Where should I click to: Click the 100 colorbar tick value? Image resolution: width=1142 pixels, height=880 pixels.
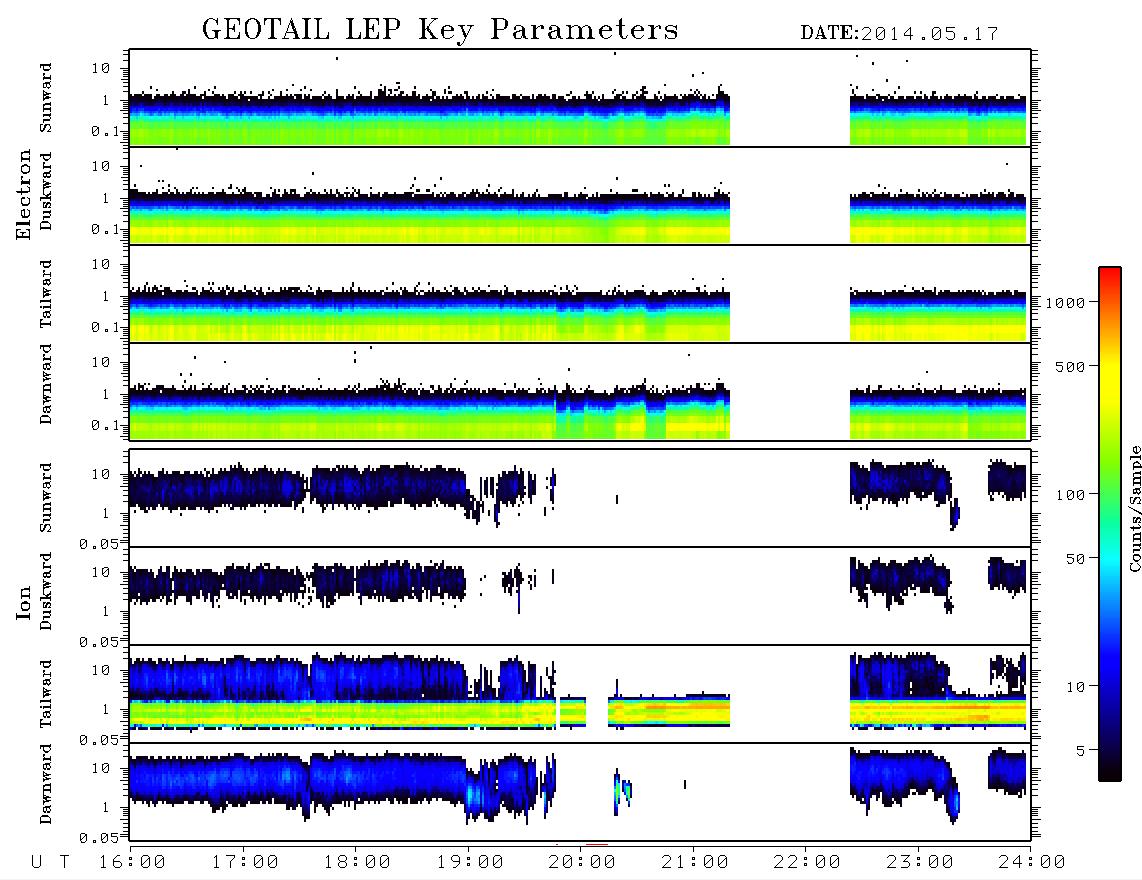[x=1071, y=495]
